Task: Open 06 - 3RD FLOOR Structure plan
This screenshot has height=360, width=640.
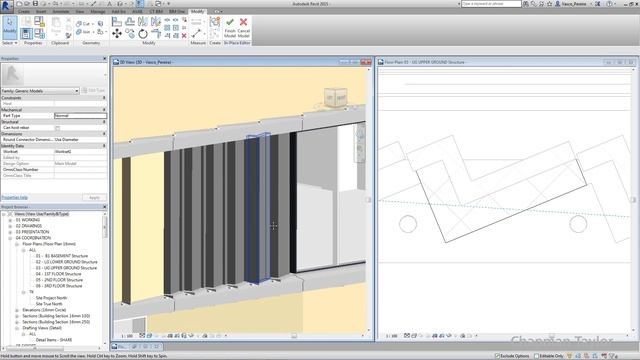Action: [x=59, y=286]
